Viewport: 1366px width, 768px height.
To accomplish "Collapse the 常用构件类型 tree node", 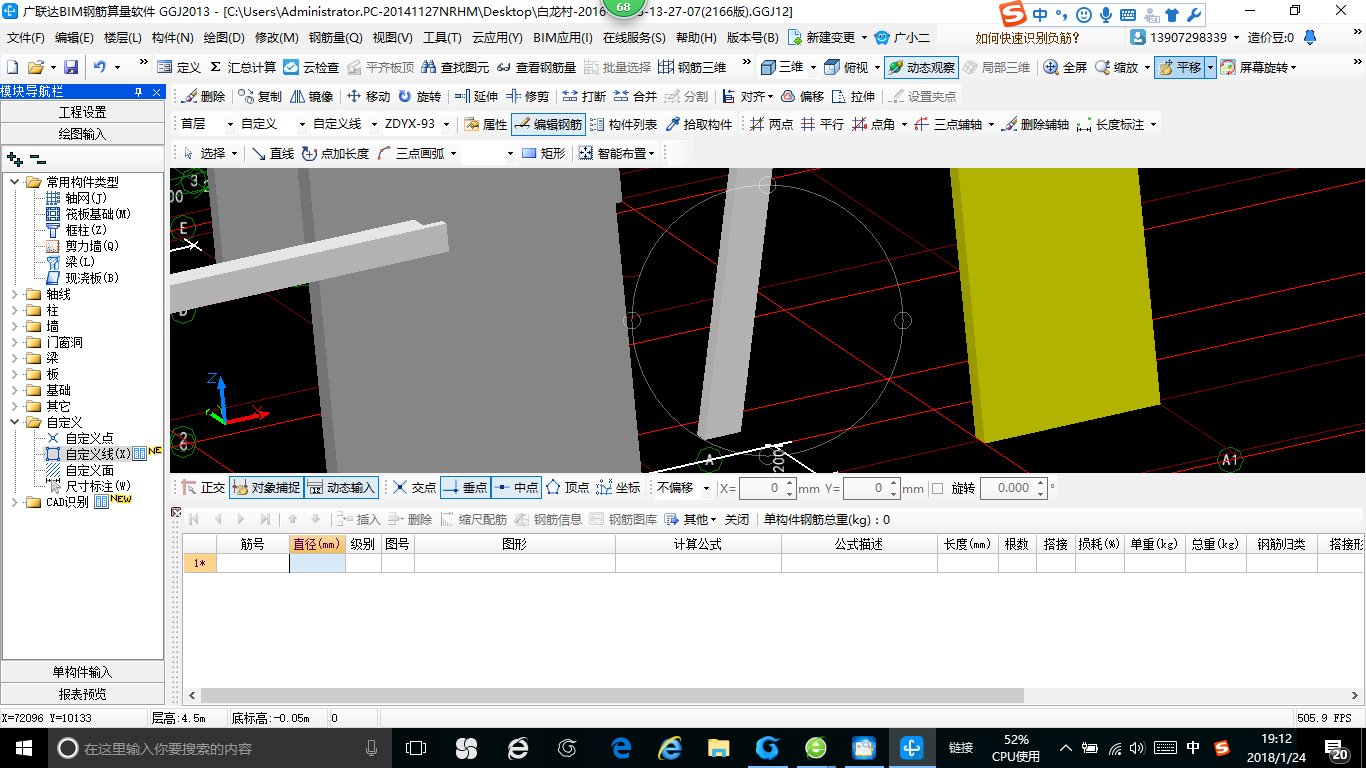I will (15, 182).
